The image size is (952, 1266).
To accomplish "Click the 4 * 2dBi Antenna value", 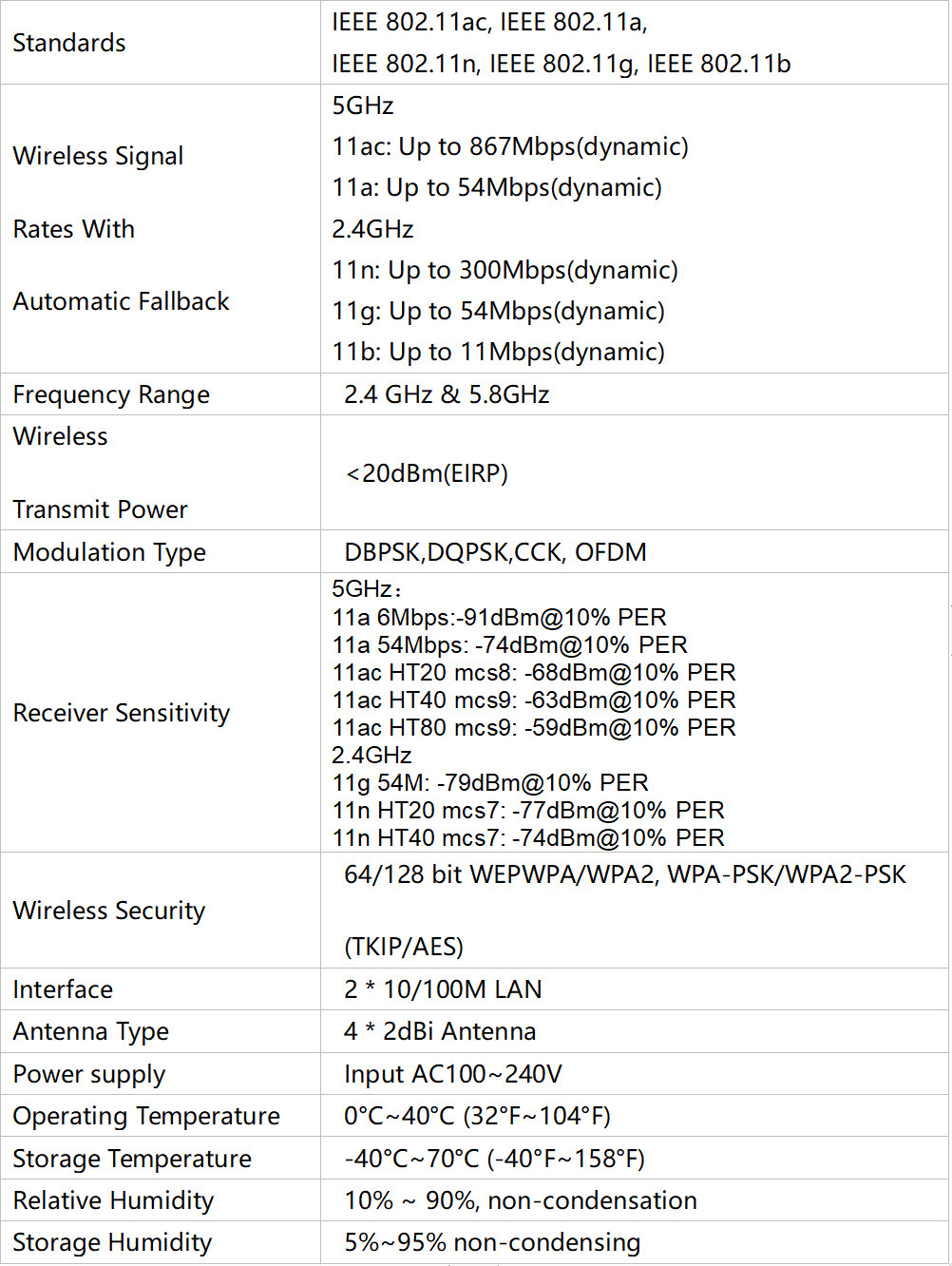I will point(440,1031).
